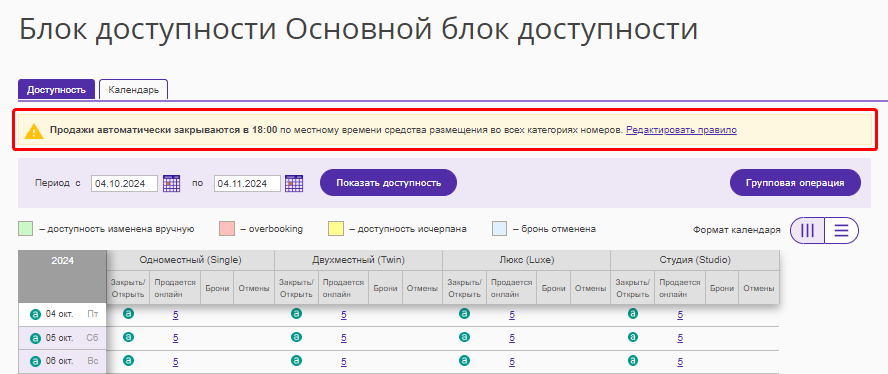Click the 2024 year header cell
The height and width of the screenshot is (374, 888).
click(62, 277)
